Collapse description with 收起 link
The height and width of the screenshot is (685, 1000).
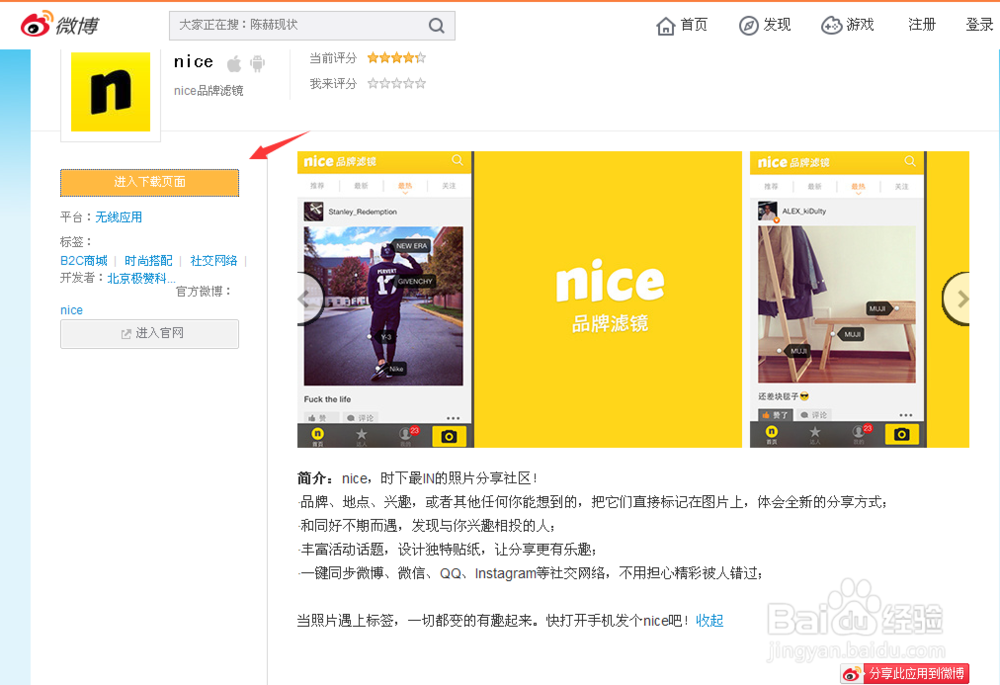(x=709, y=621)
